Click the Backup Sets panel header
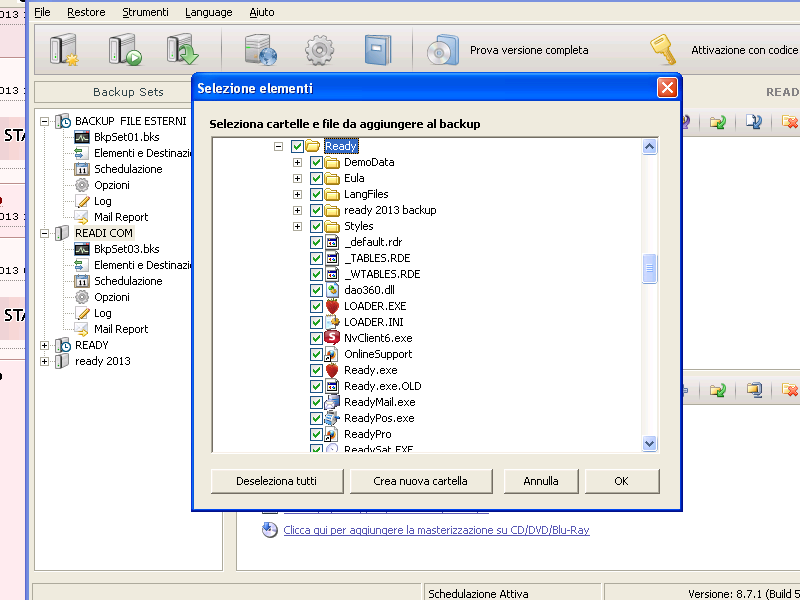This screenshot has height=600, width=800. [x=128, y=92]
